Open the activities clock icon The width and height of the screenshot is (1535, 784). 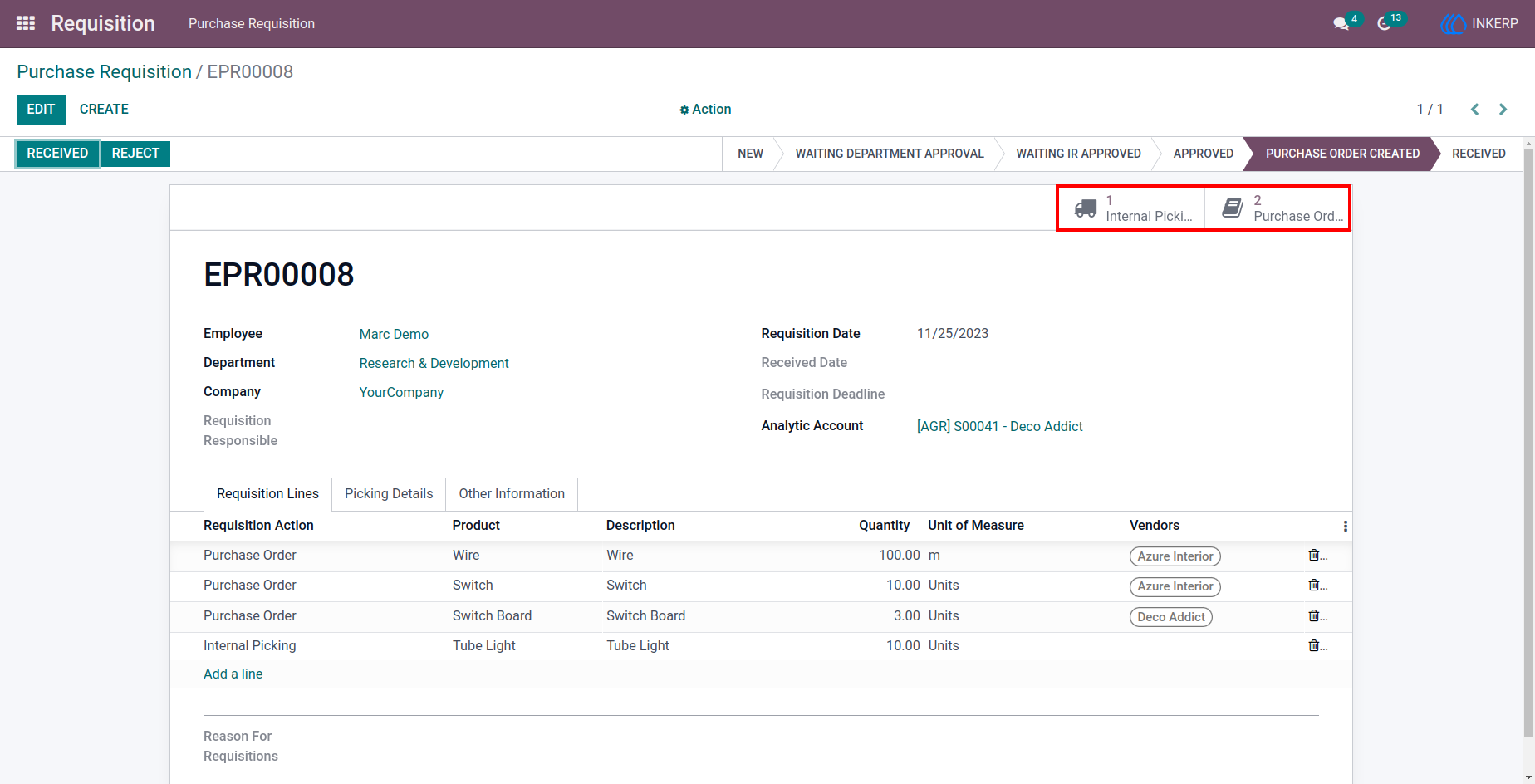1384,23
